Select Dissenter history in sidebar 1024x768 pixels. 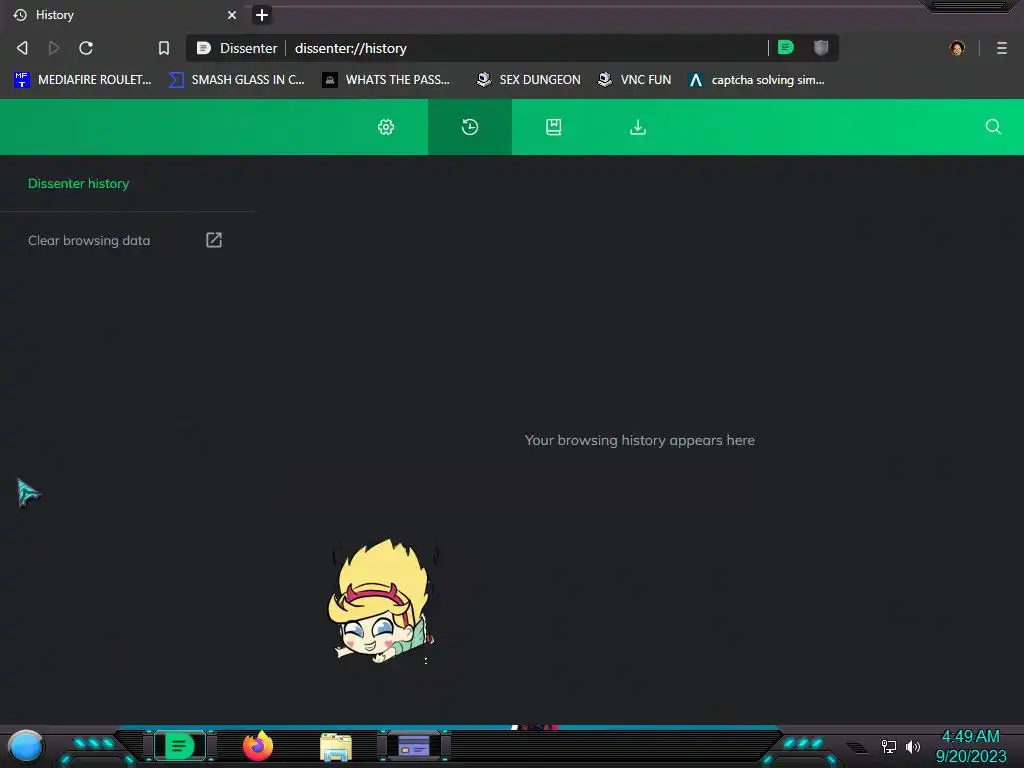click(x=78, y=184)
